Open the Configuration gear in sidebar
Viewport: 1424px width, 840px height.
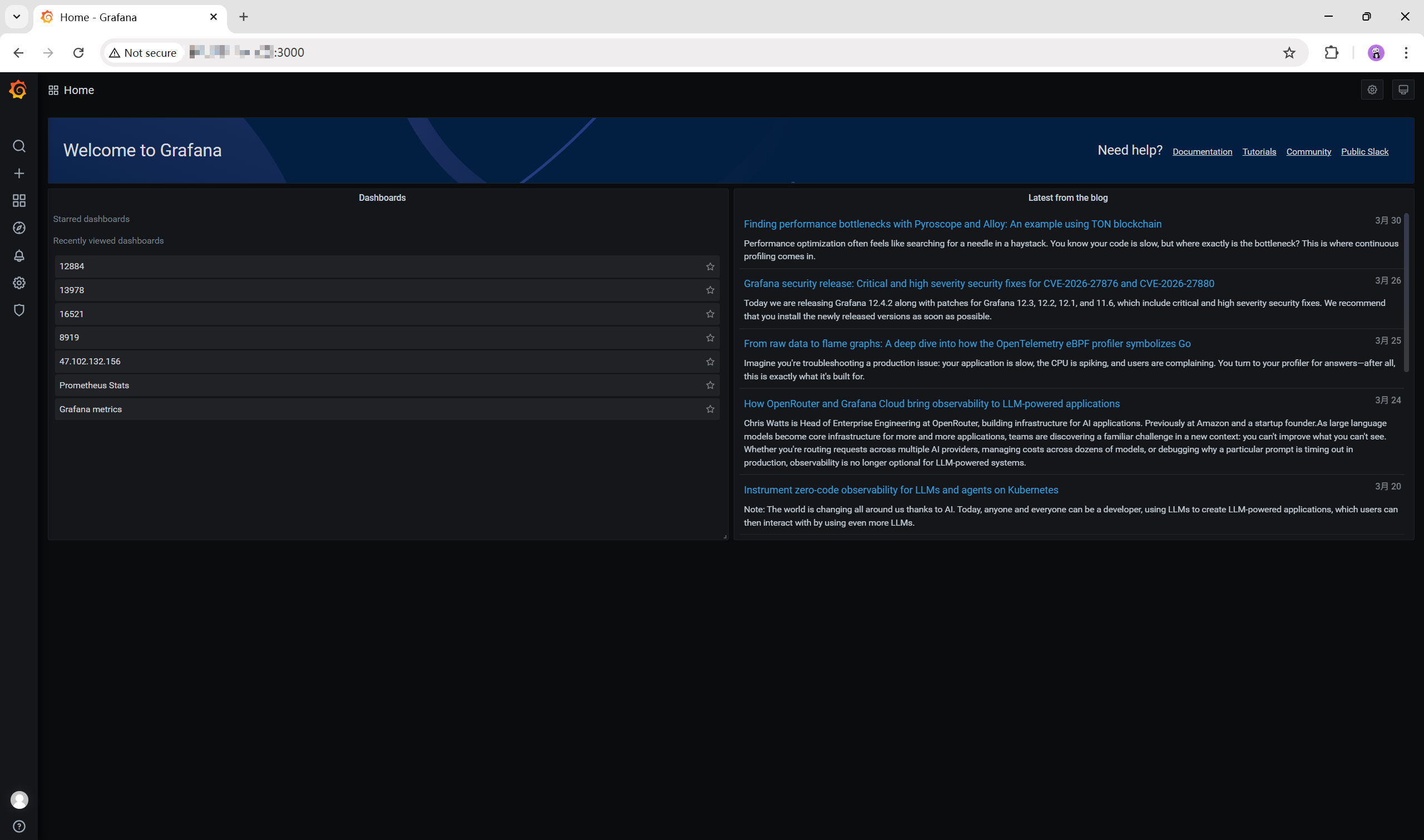pos(19,283)
